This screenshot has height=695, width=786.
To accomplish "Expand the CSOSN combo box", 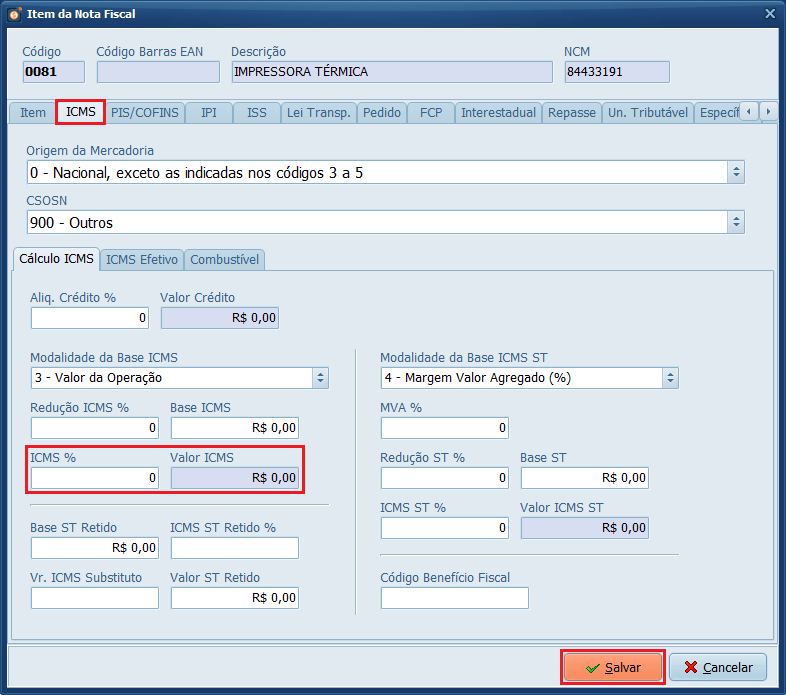I will (736, 222).
